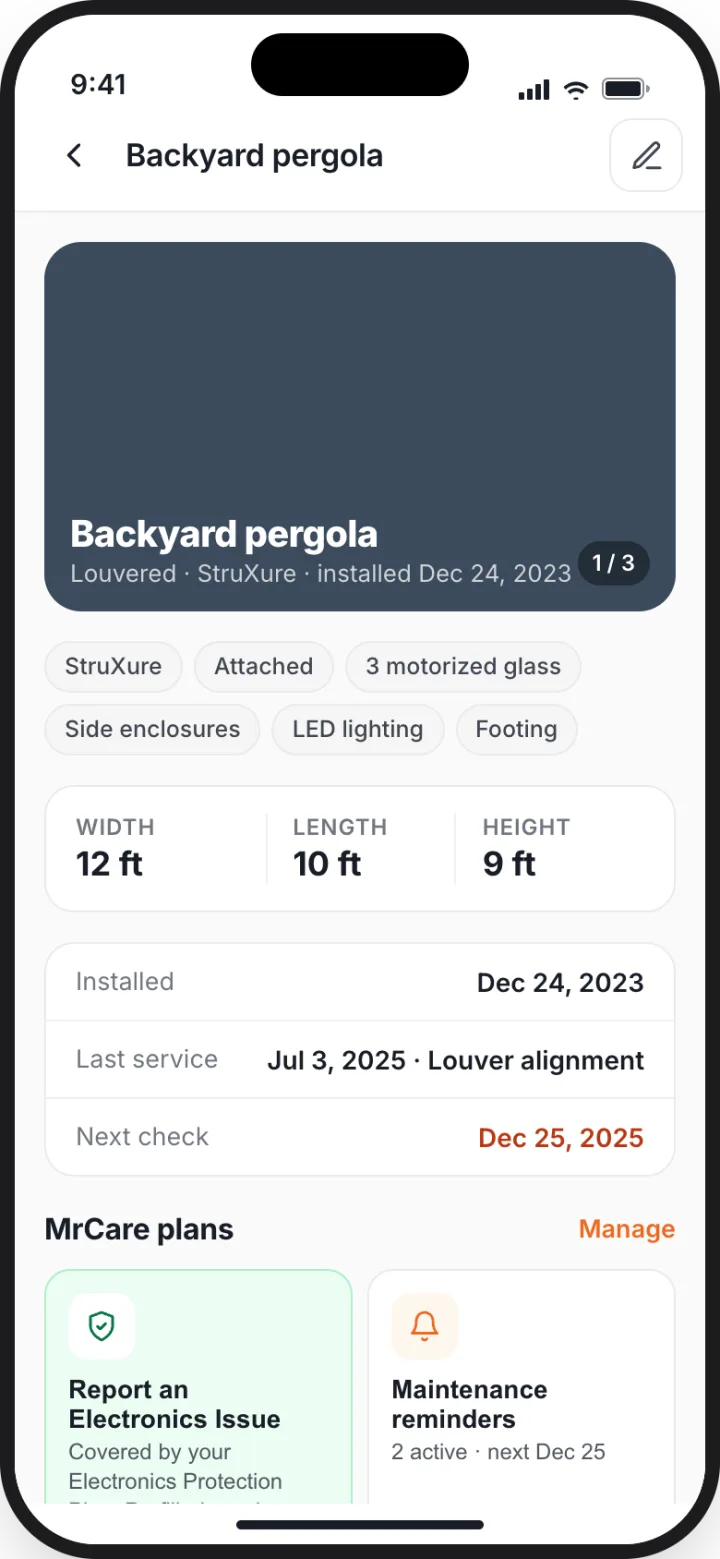Tap the Next check Dec 25, 2025 row

click(x=360, y=1137)
